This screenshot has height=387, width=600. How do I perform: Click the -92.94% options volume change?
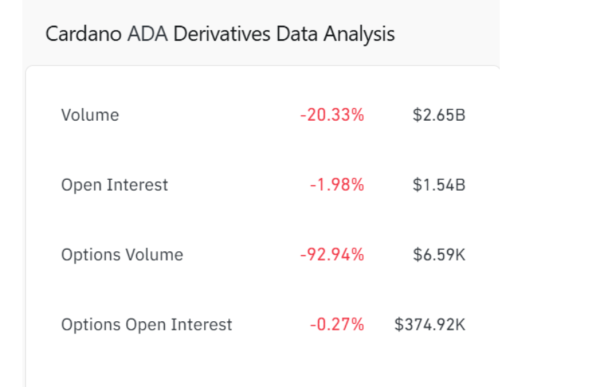(x=332, y=255)
